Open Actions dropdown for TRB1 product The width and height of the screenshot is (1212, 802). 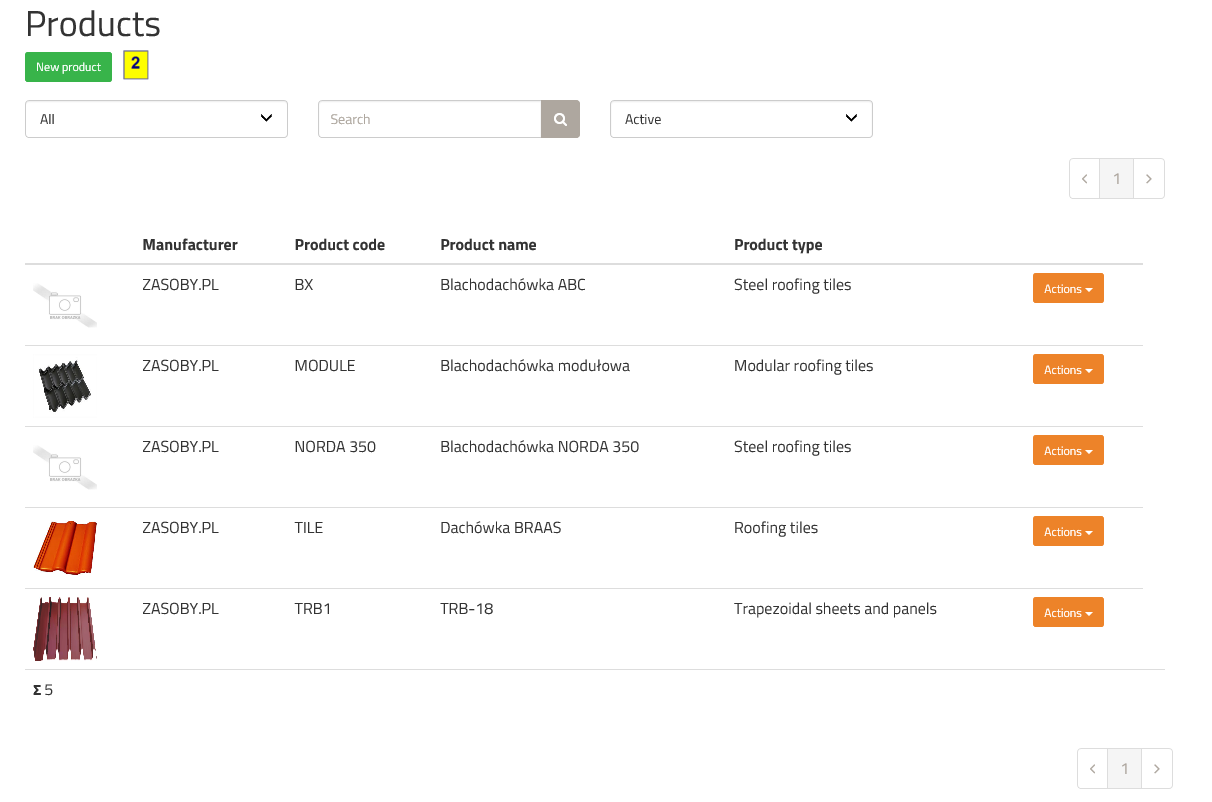click(x=1067, y=612)
